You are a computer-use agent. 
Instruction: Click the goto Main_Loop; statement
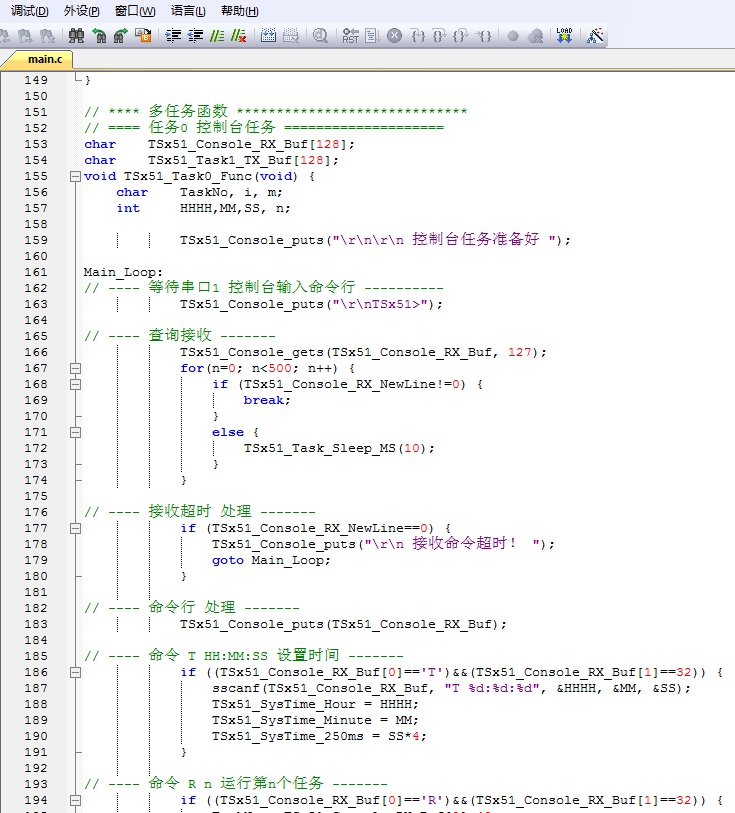pyautogui.click(x=271, y=560)
